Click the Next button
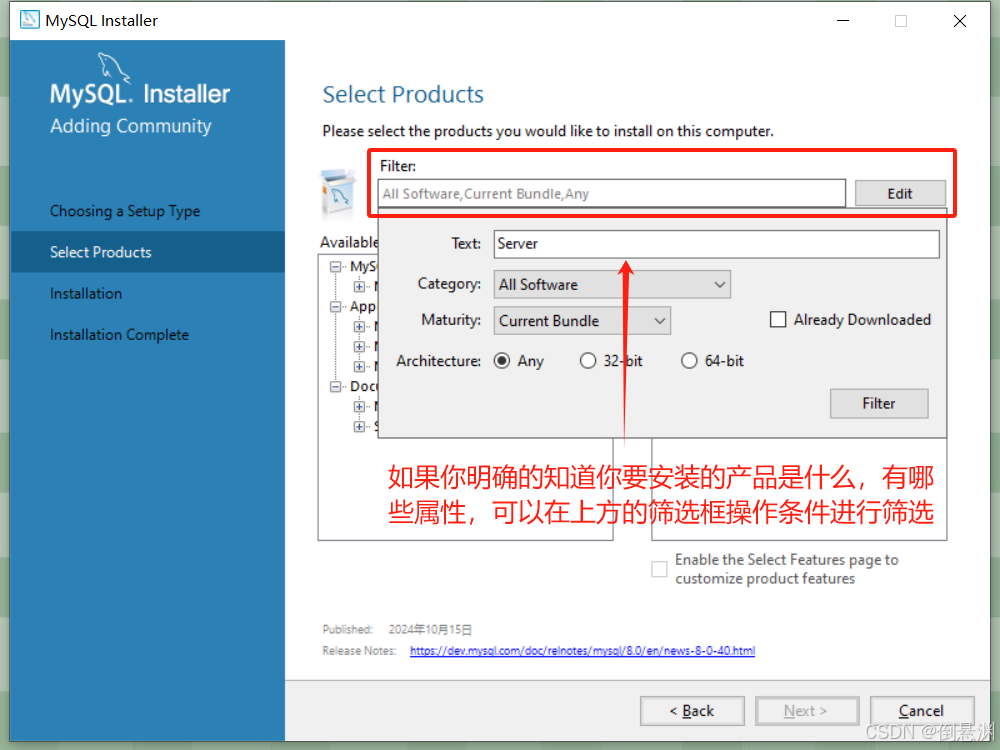This screenshot has width=1000, height=750. (x=807, y=710)
